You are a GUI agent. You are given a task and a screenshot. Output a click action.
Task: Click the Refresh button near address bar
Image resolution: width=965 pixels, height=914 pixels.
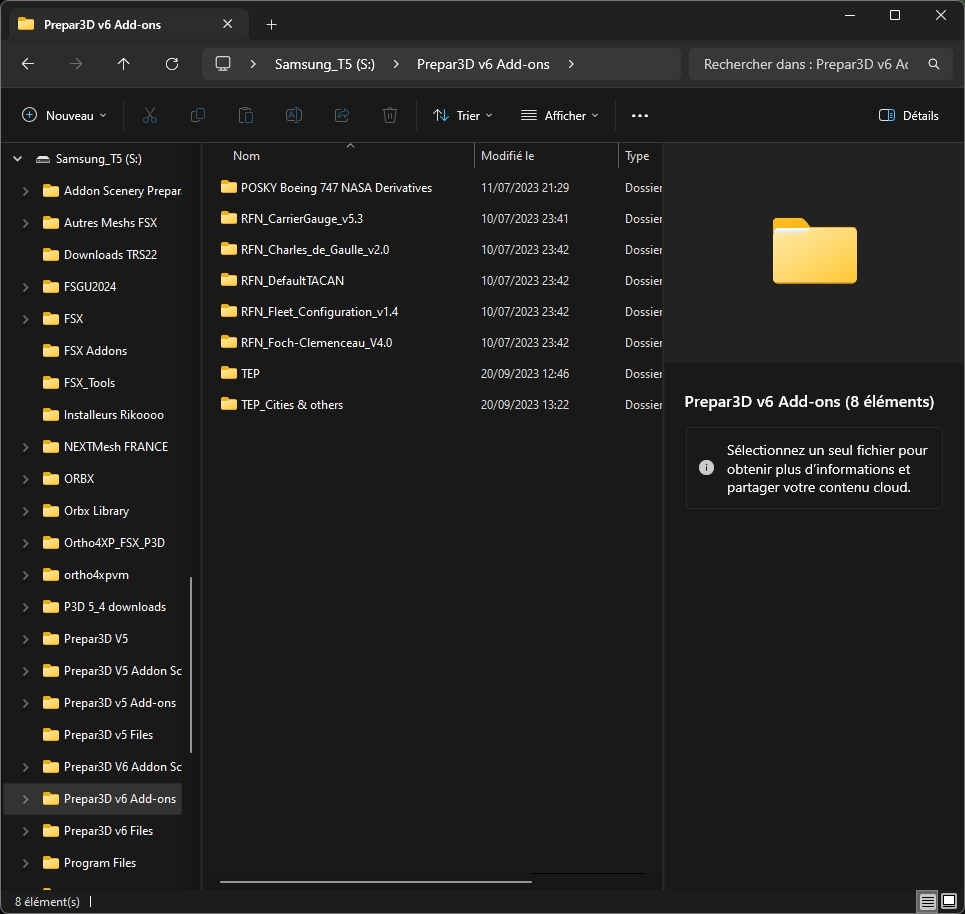[x=172, y=64]
